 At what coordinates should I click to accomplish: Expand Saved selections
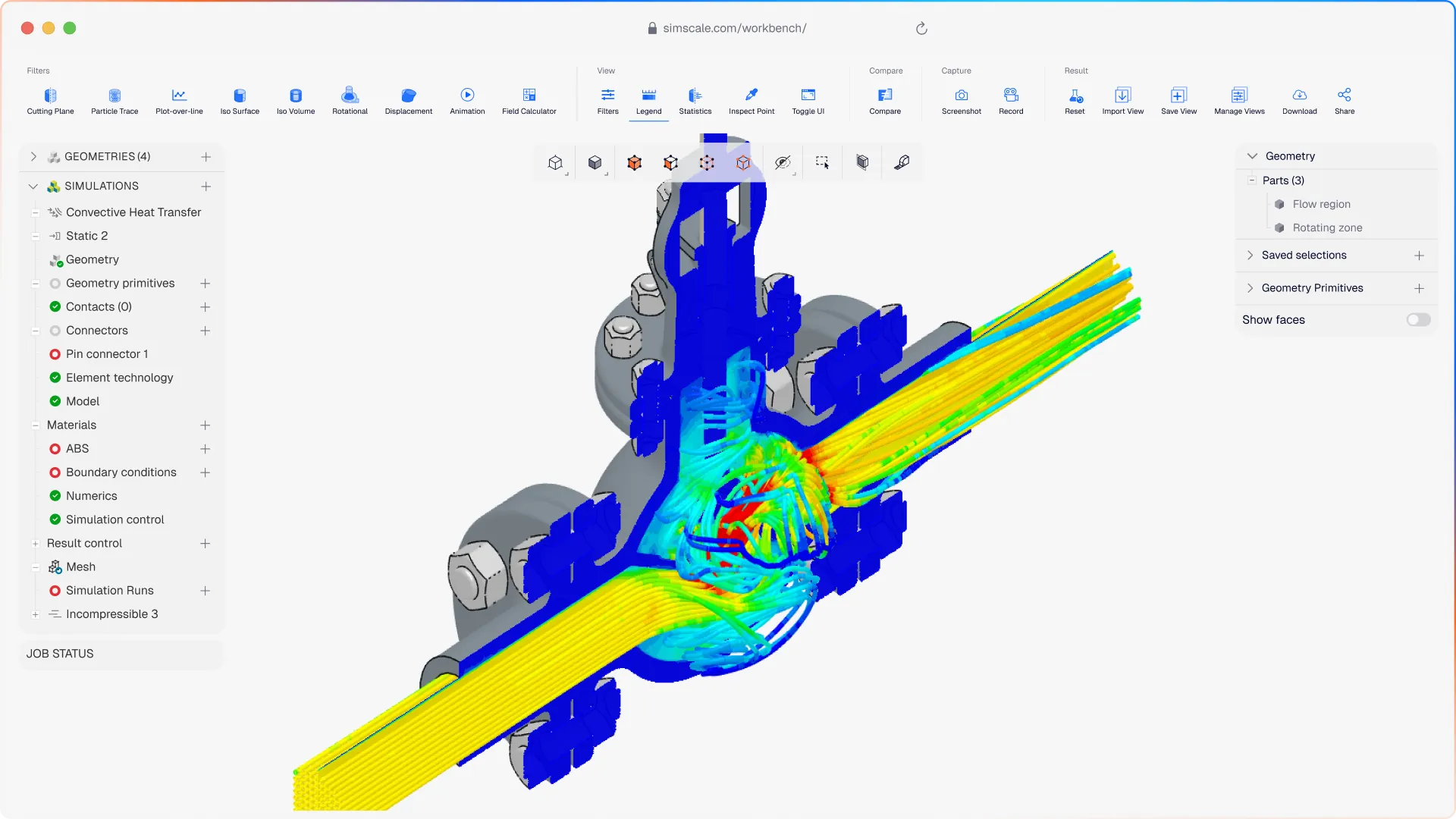(x=1250, y=256)
